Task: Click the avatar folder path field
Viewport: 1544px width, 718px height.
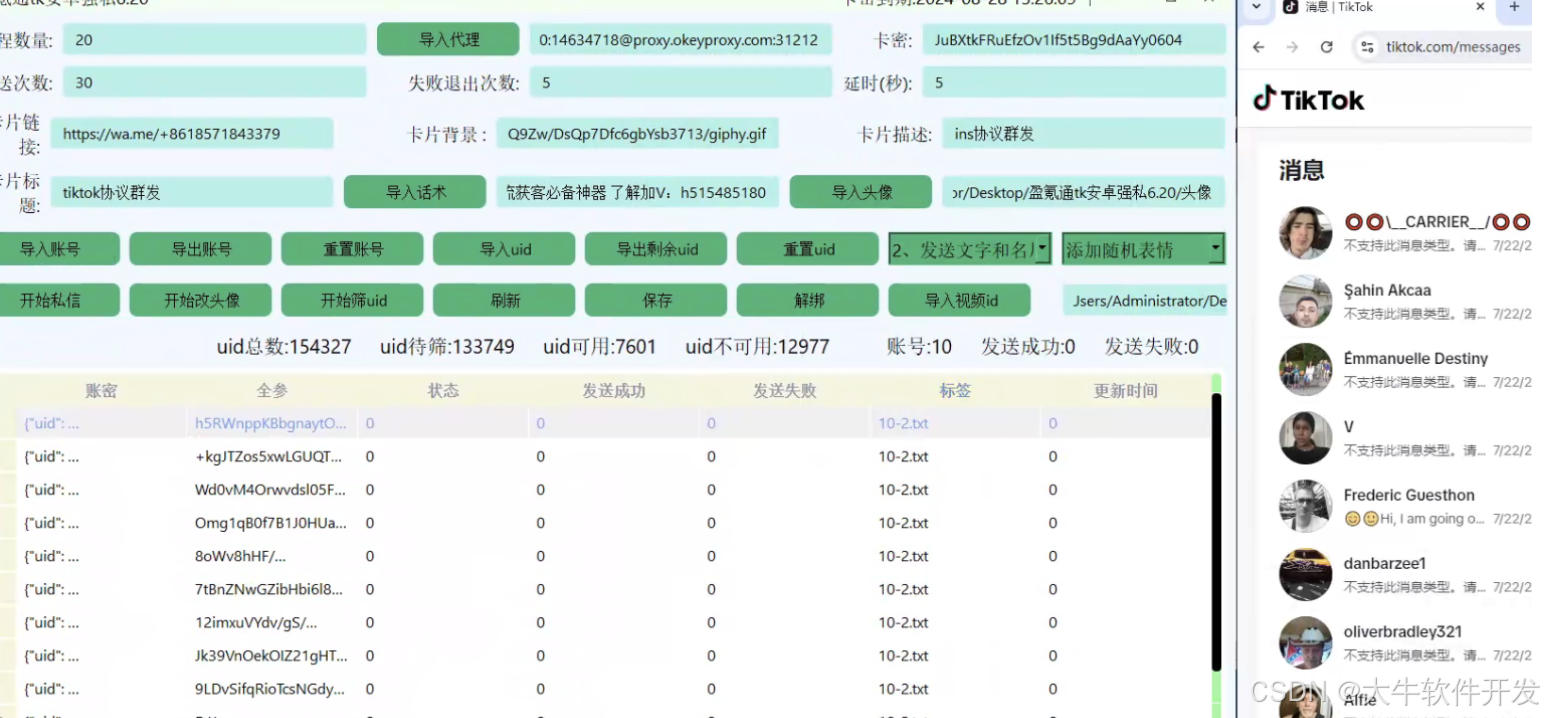Action: coord(1084,192)
